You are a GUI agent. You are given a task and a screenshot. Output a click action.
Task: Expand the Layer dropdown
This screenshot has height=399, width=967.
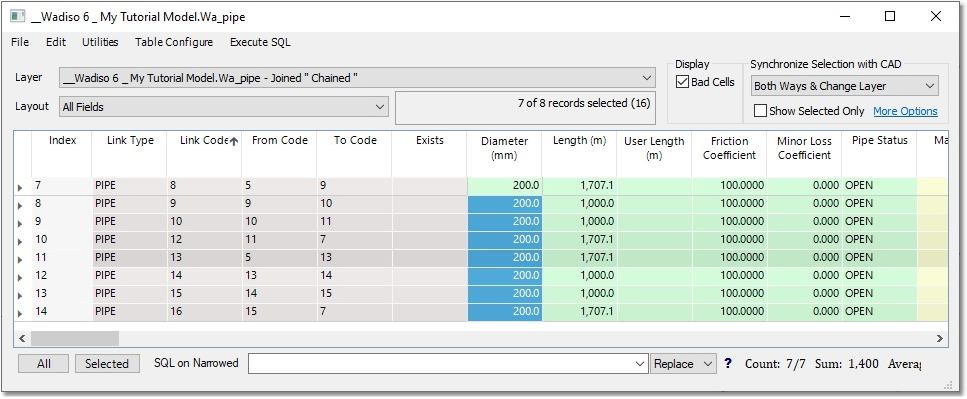(x=646, y=78)
